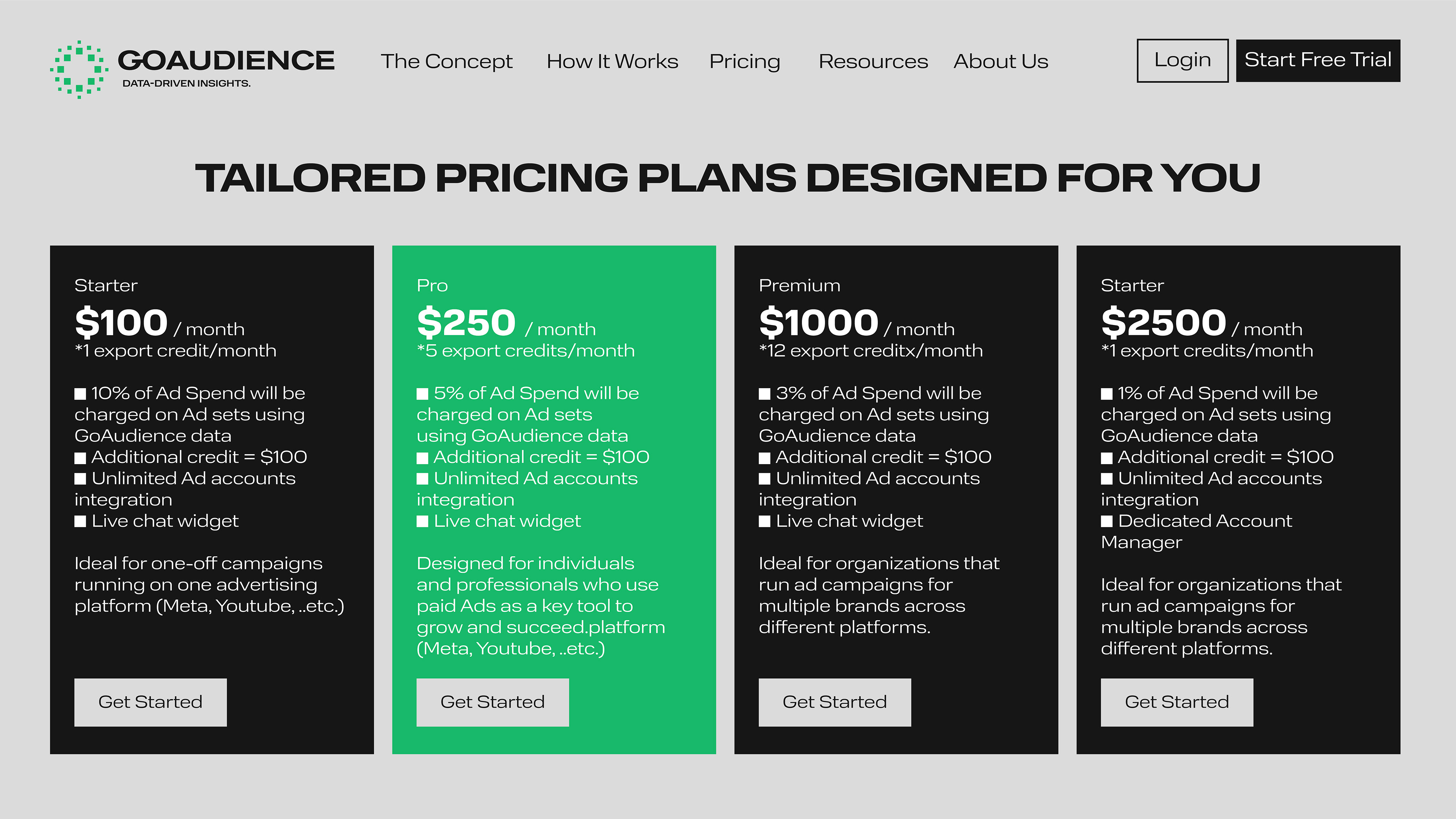This screenshot has height=819, width=1456.
Task: Go to How It Works page
Action: tap(612, 61)
